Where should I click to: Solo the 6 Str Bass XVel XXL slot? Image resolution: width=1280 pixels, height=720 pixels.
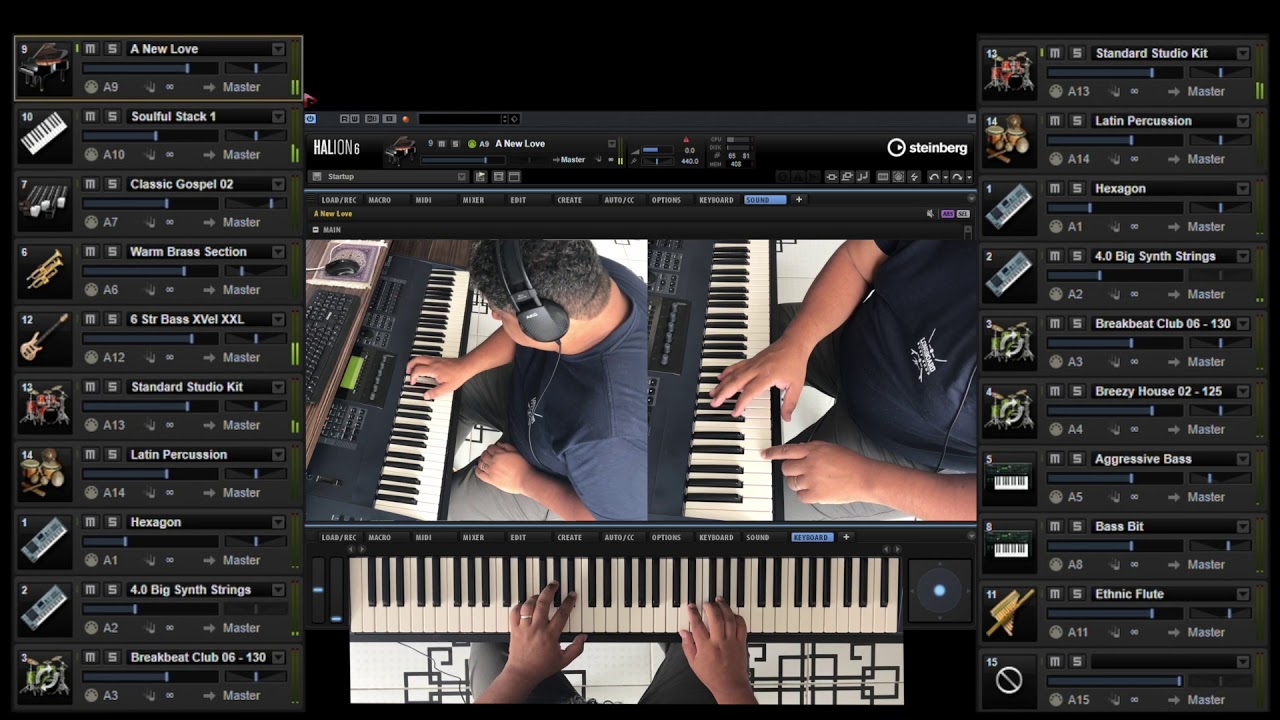click(112, 319)
